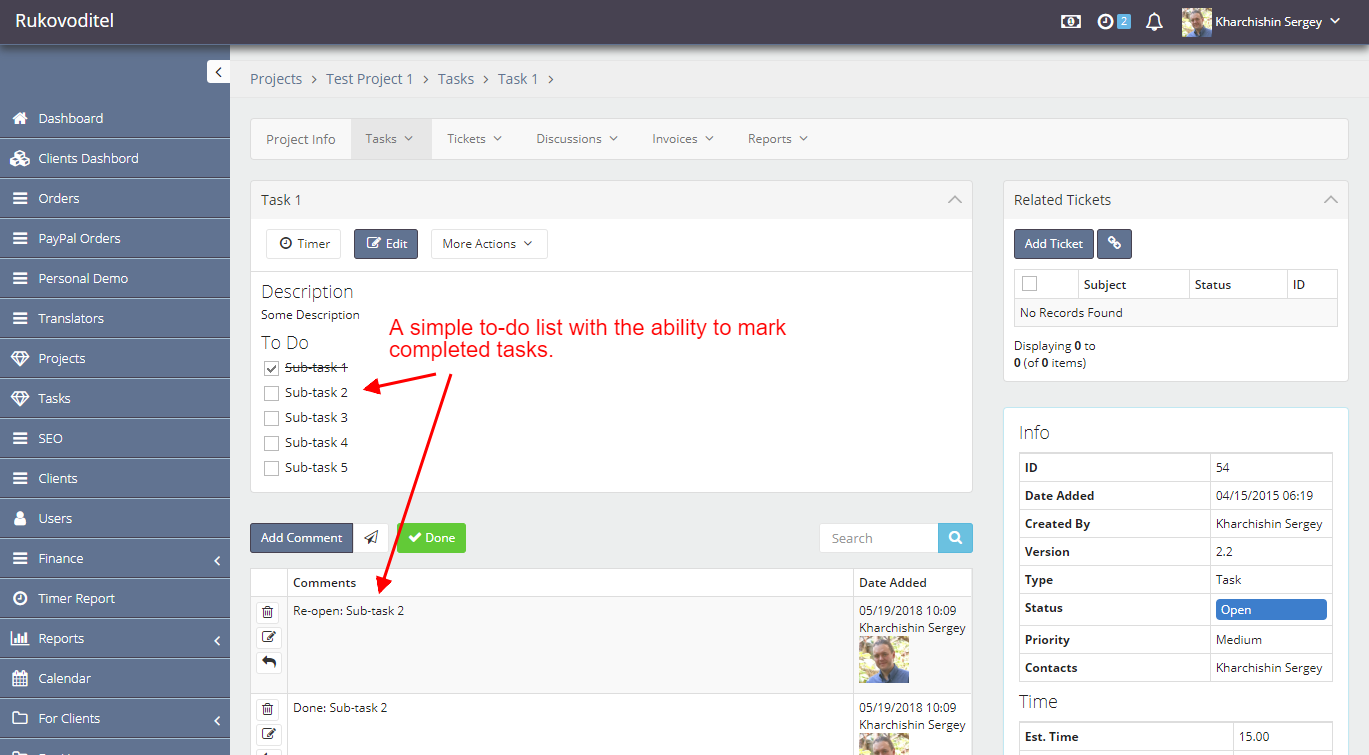Switch to the Project Info tab
Viewport: 1369px width, 755px height.
click(x=301, y=139)
